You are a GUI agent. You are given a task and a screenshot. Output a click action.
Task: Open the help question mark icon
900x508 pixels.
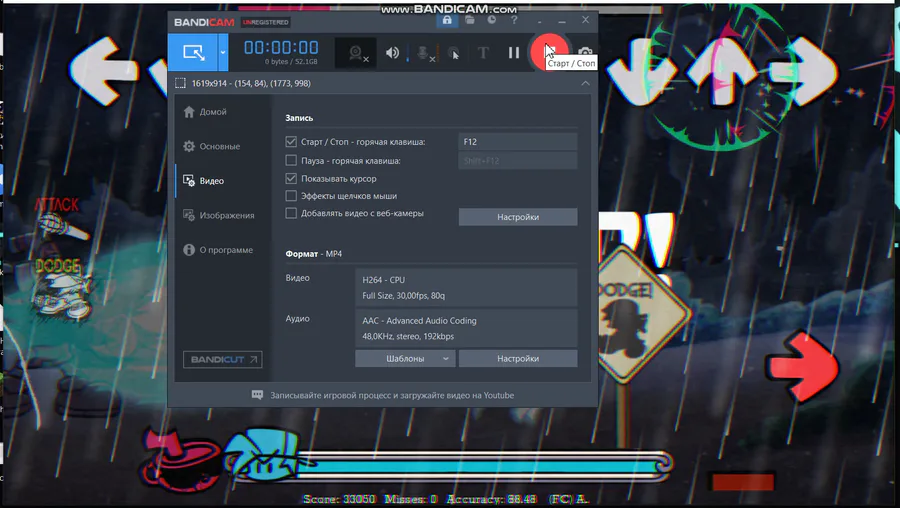(514, 20)
